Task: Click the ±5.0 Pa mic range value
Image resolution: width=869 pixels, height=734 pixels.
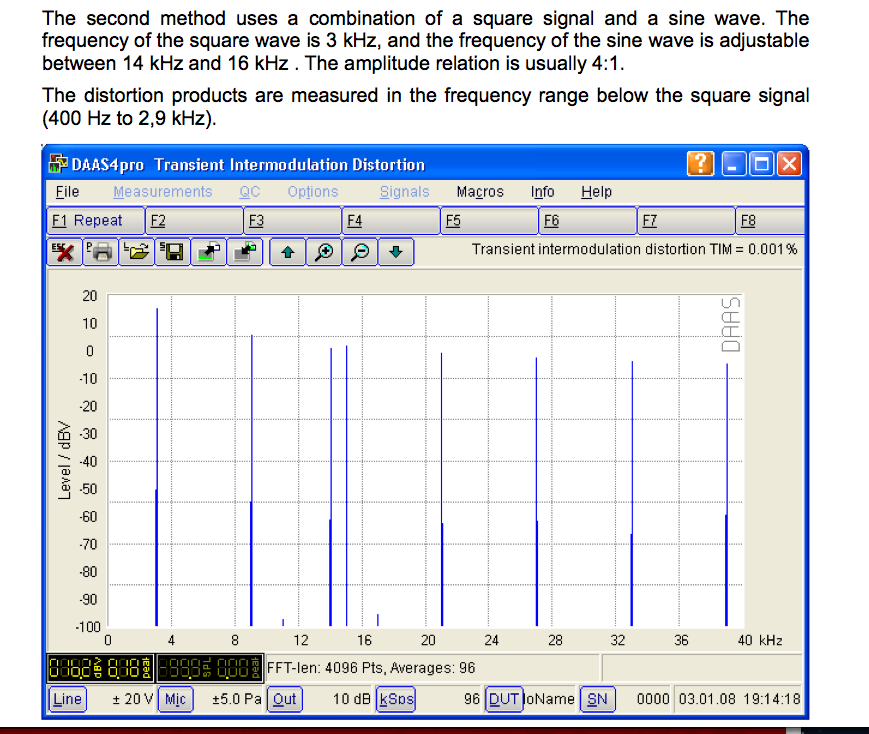Action: pos(237,699)
